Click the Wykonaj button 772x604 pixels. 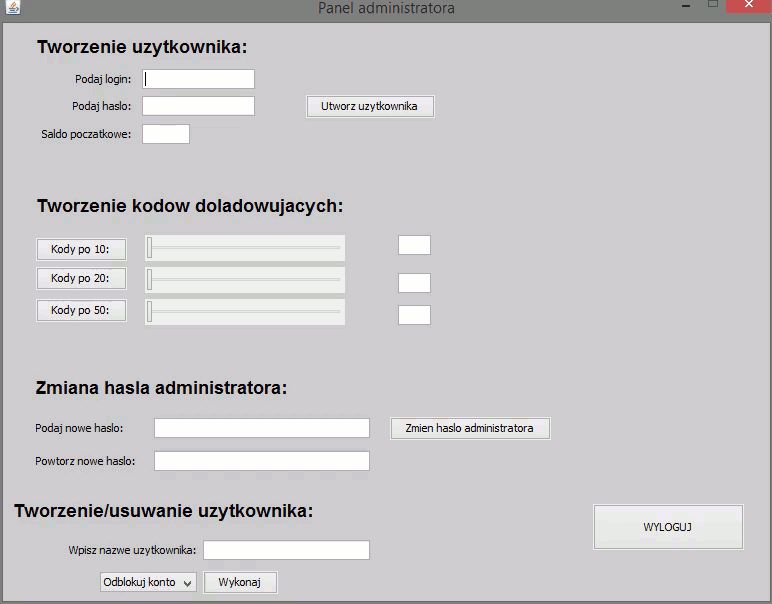240,582
